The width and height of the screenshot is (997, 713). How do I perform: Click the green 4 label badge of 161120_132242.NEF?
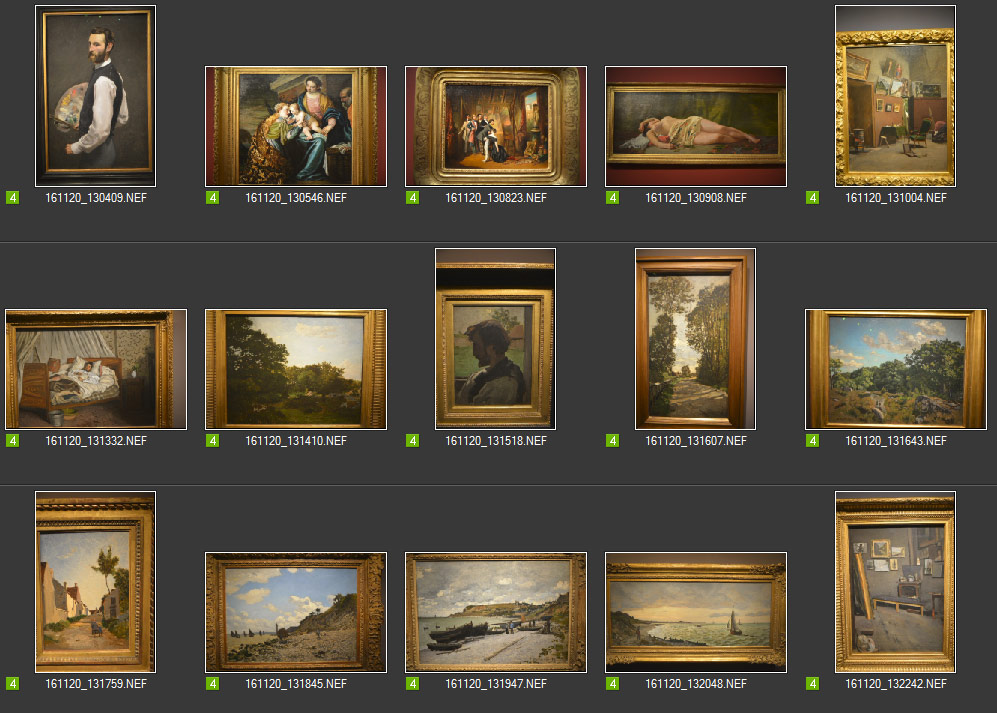tap(813, 684)
